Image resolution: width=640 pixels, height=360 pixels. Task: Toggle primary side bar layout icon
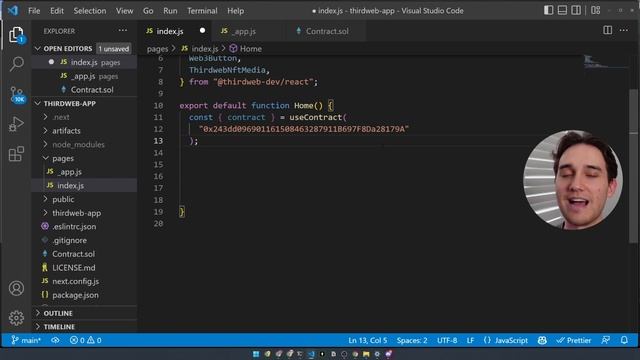(x=548, y=10)
